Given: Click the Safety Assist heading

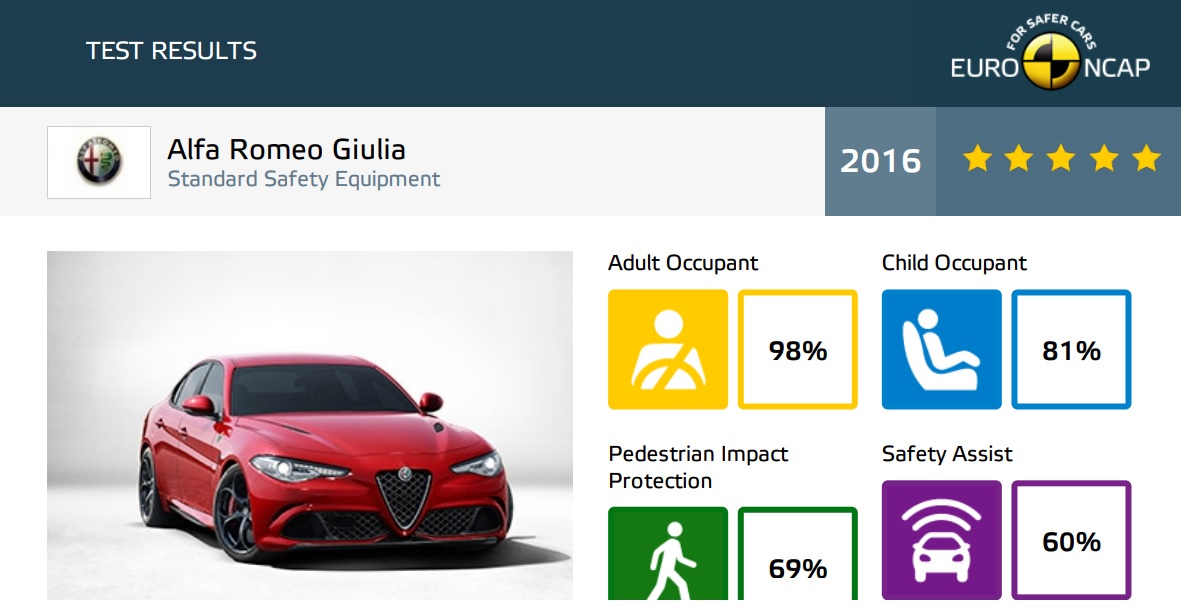Looking at the screenshot, I should coord(947,453).
